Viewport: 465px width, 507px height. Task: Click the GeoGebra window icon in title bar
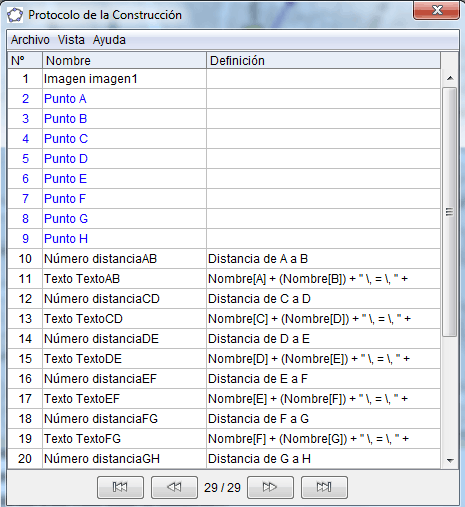click(15, 15)
